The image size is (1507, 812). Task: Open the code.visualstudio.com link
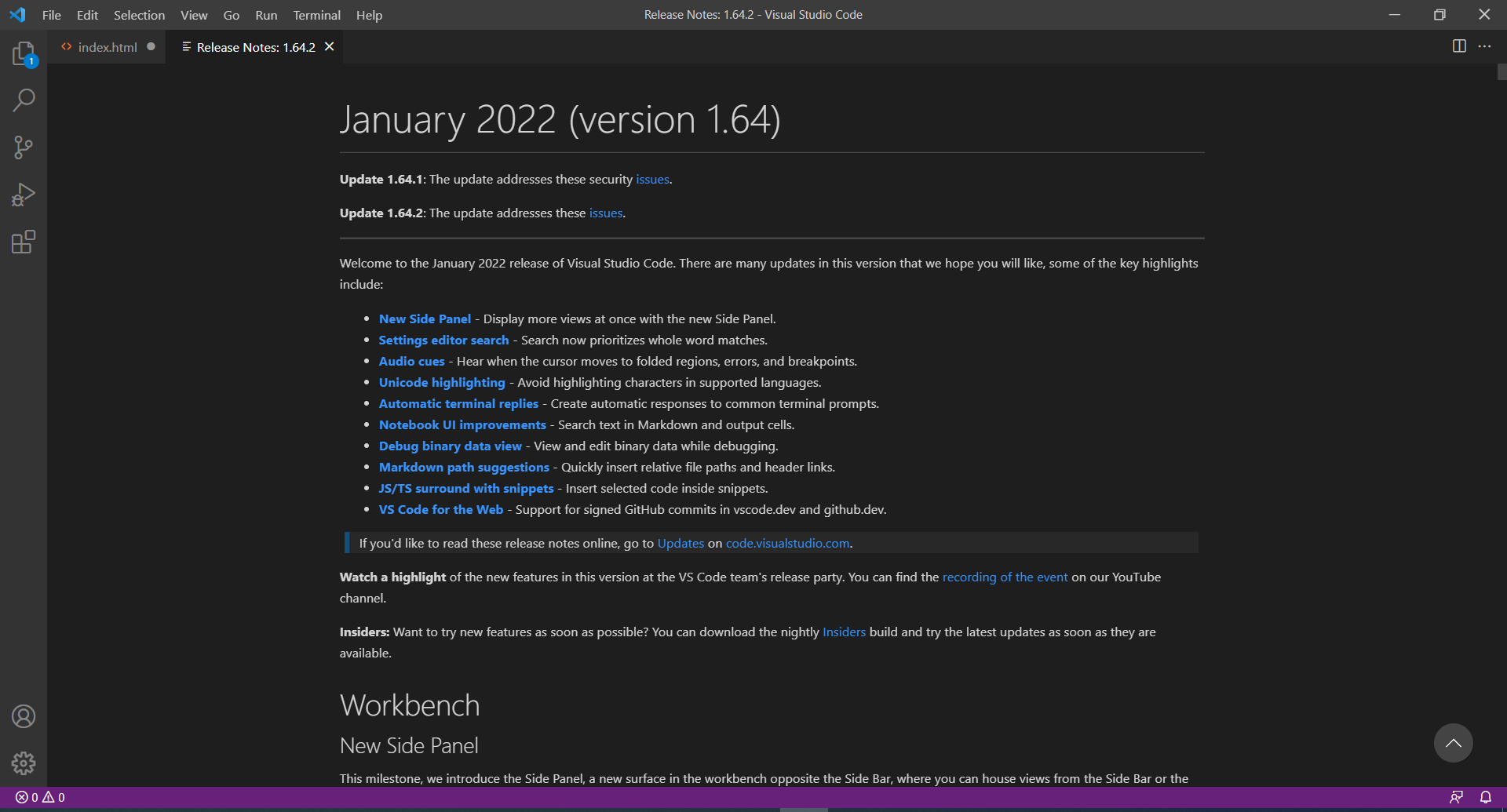click(787, 544)
